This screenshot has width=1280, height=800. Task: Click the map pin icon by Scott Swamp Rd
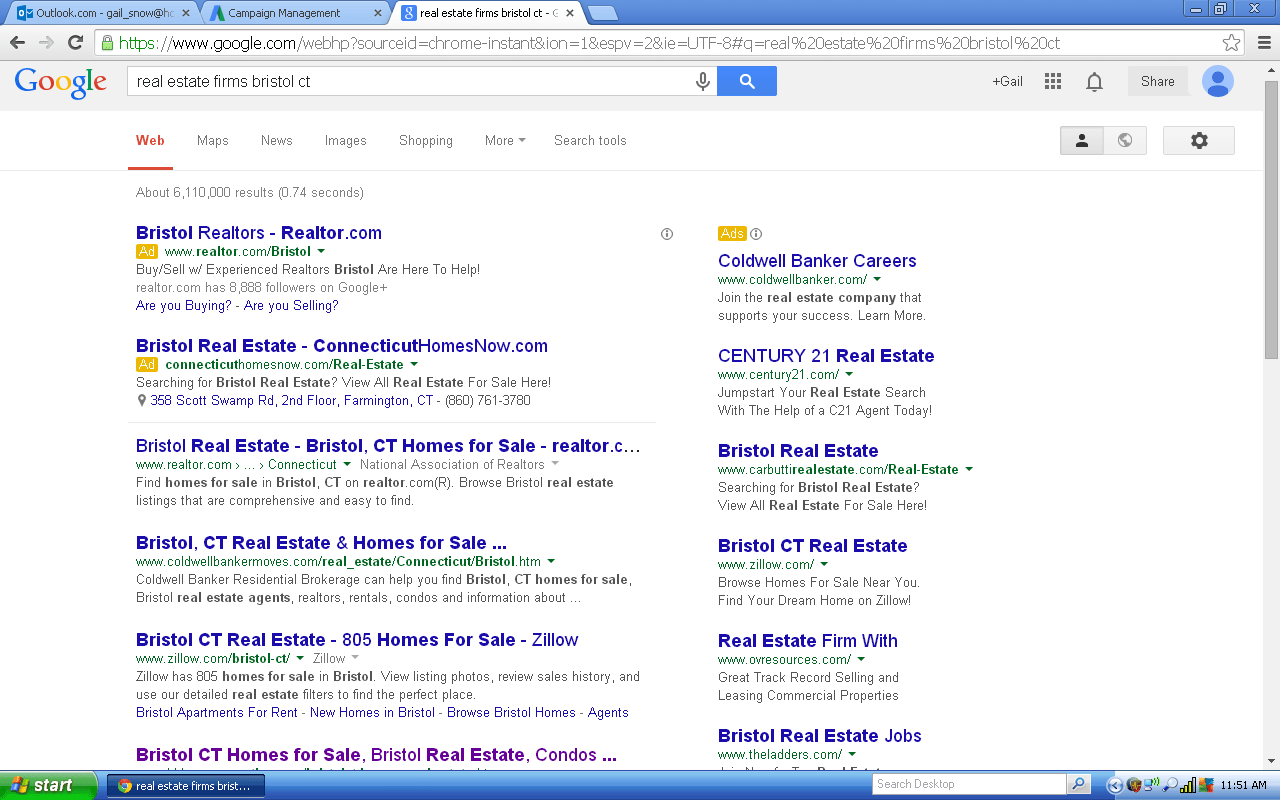point(141,401)
